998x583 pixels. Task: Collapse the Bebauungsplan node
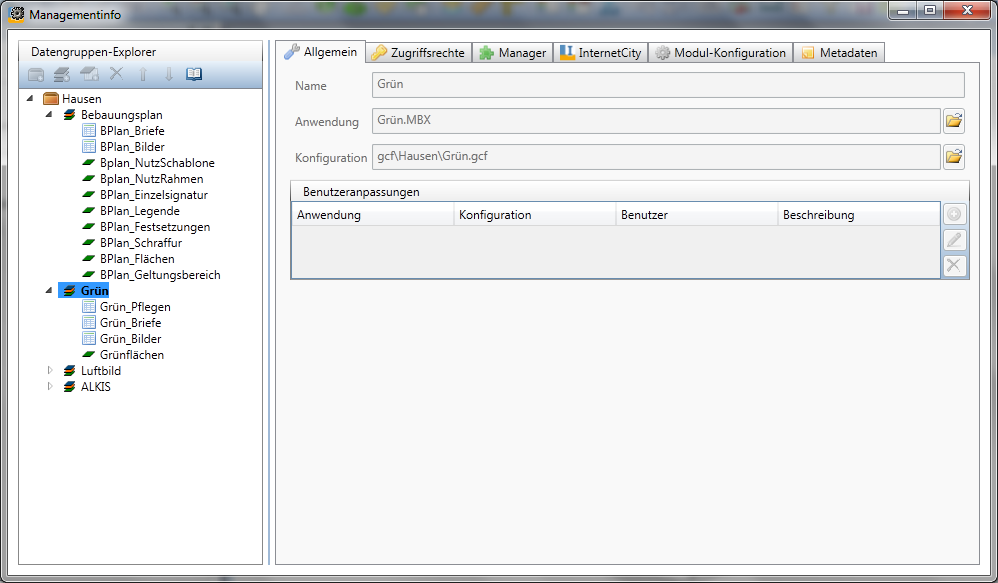(49, 114)
